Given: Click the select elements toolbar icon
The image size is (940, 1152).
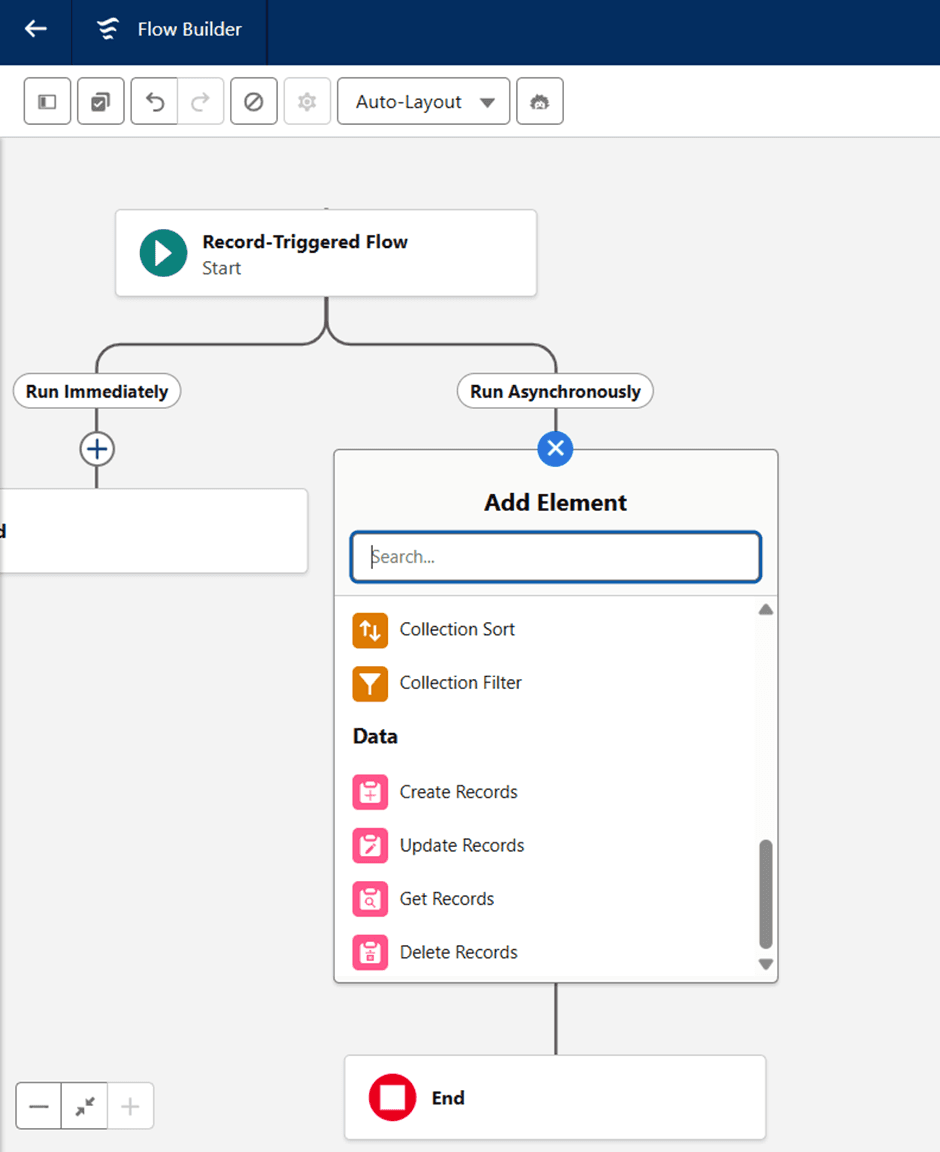Looking at the screenshot, I should click(x=101, y=101).
